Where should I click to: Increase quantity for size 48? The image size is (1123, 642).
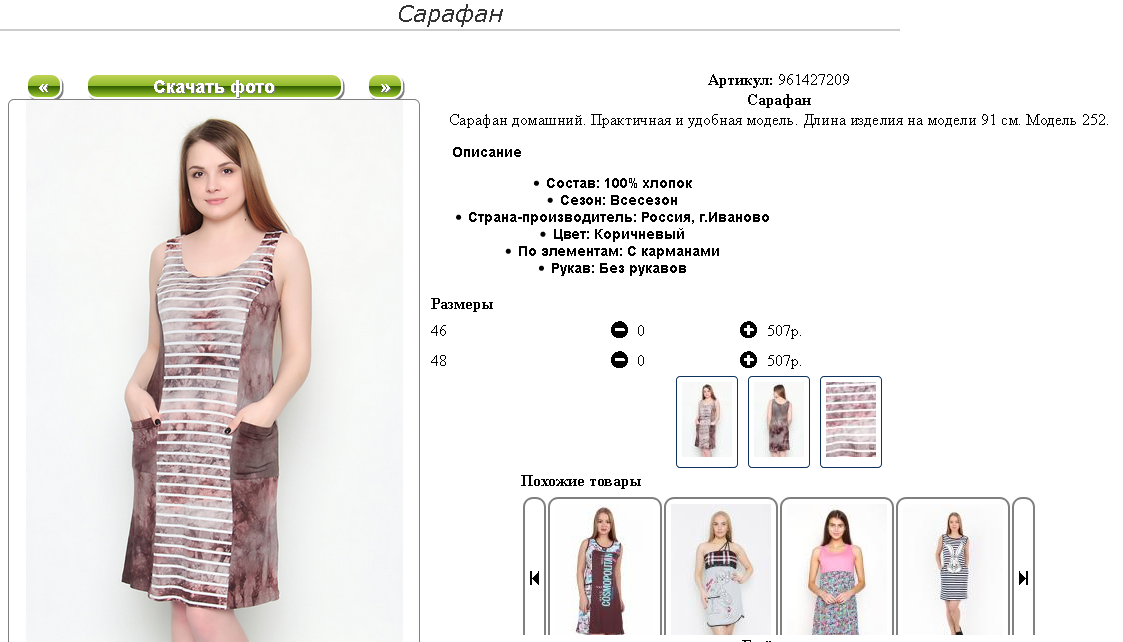click(x=748, y=360)
